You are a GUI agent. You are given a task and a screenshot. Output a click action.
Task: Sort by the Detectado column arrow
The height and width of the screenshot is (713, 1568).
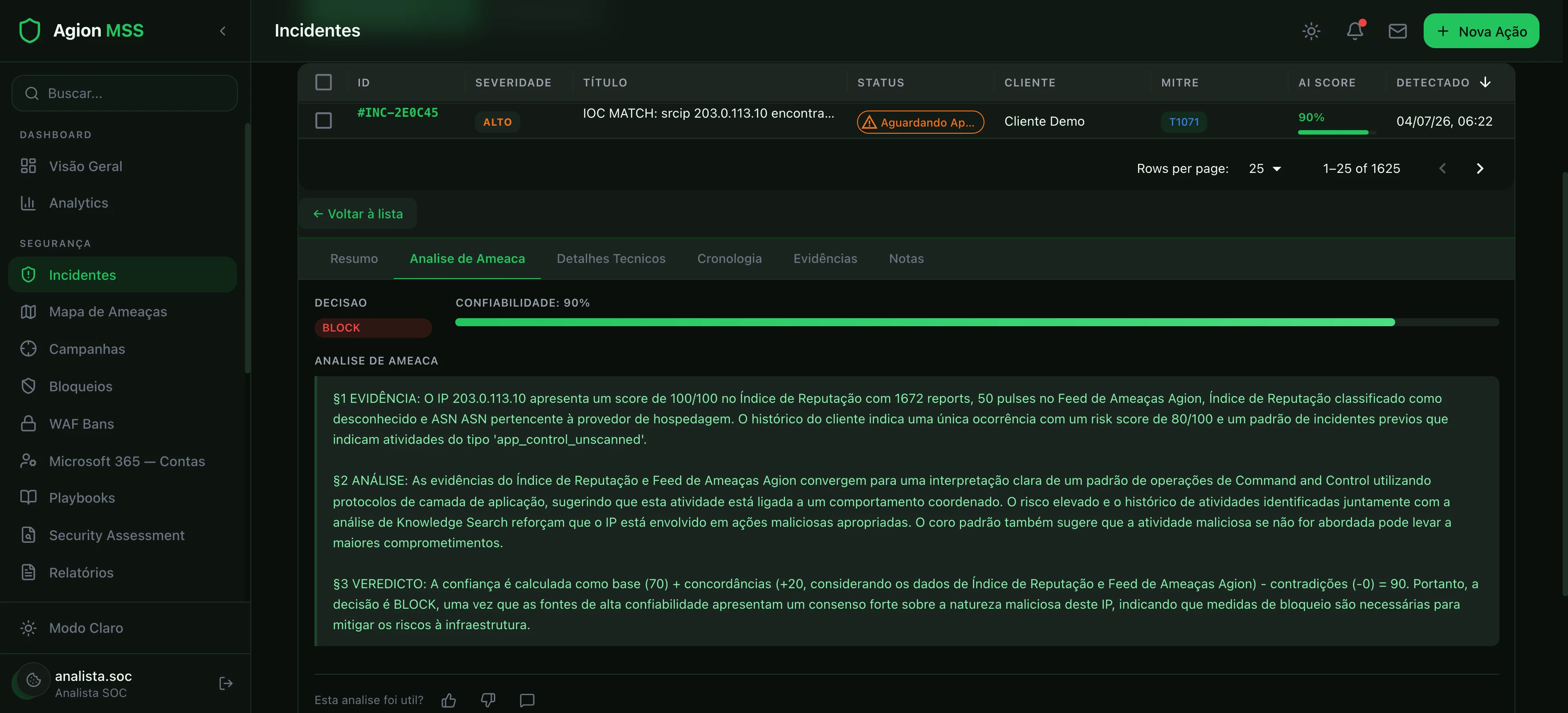pos(1485,82)
